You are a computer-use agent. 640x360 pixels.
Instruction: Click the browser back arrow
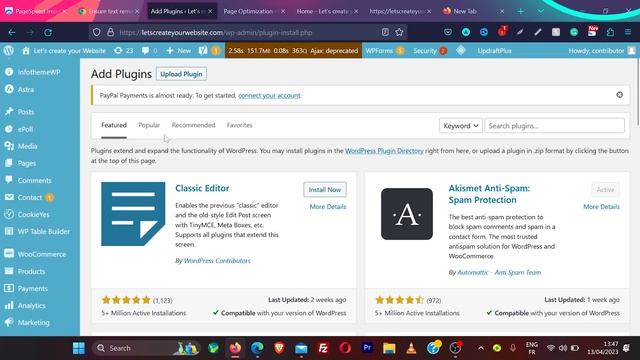point(12,32)
